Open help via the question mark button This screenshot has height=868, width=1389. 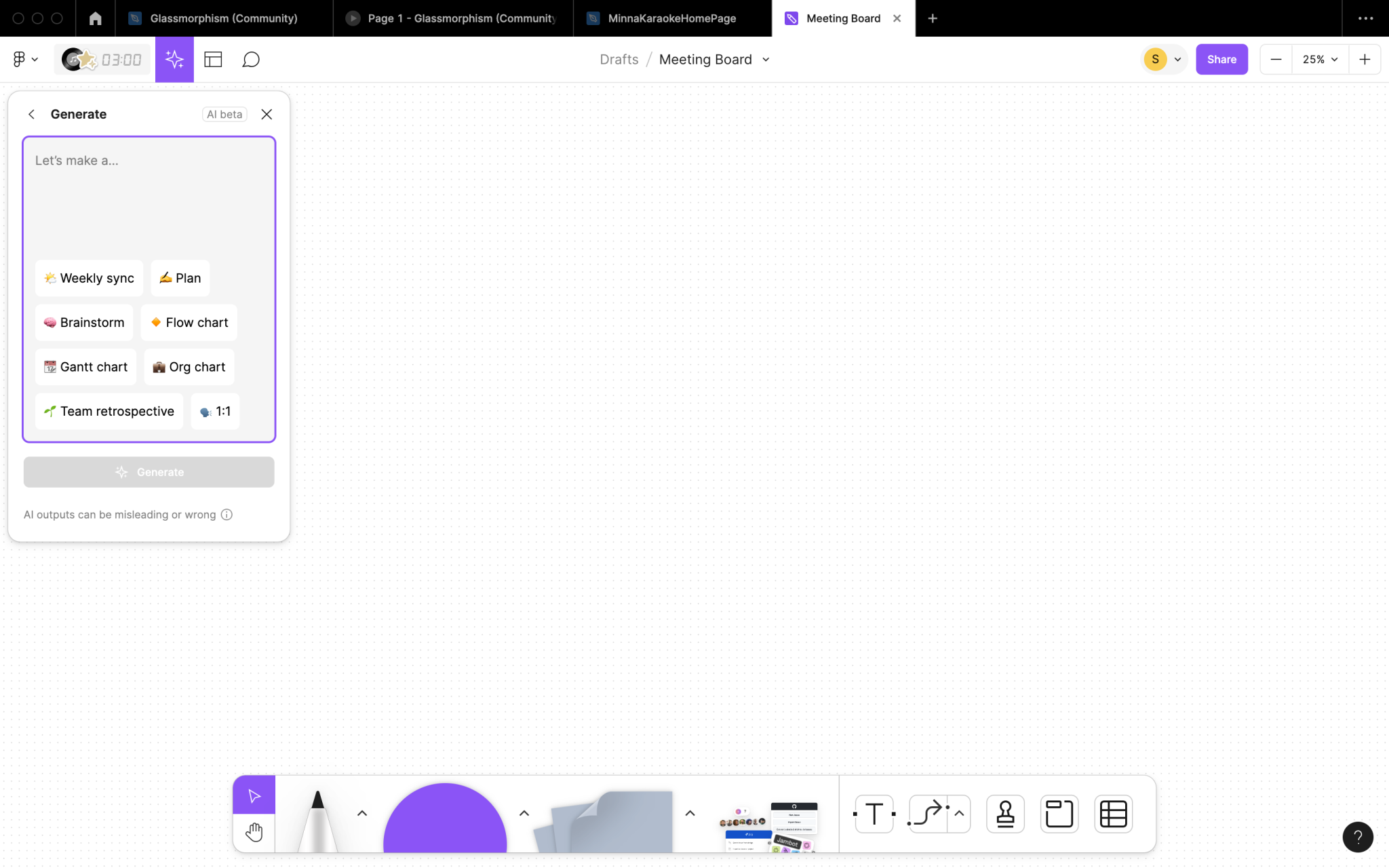click(x=1357, y=837)
